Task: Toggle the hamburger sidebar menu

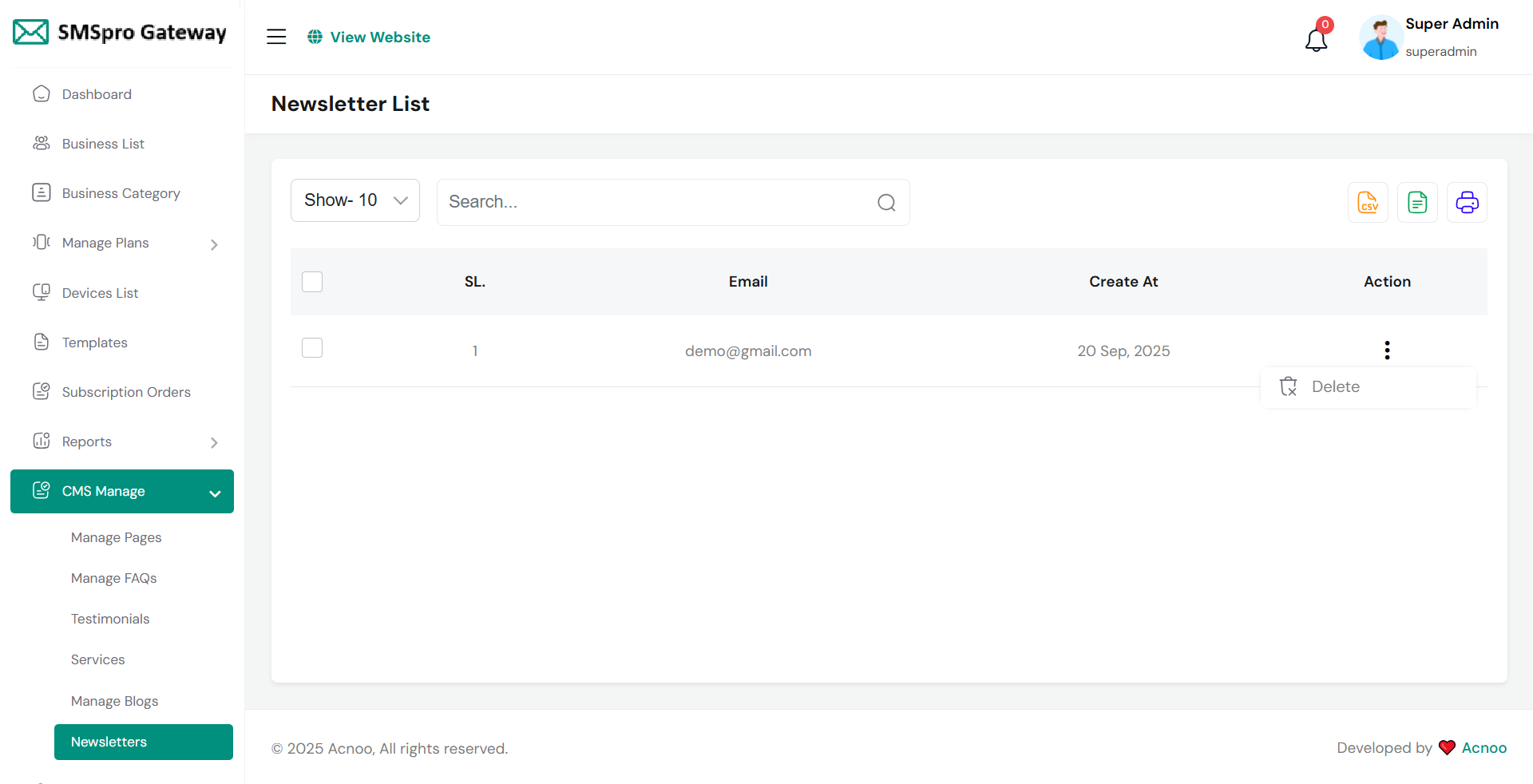Action: [276, 37]
